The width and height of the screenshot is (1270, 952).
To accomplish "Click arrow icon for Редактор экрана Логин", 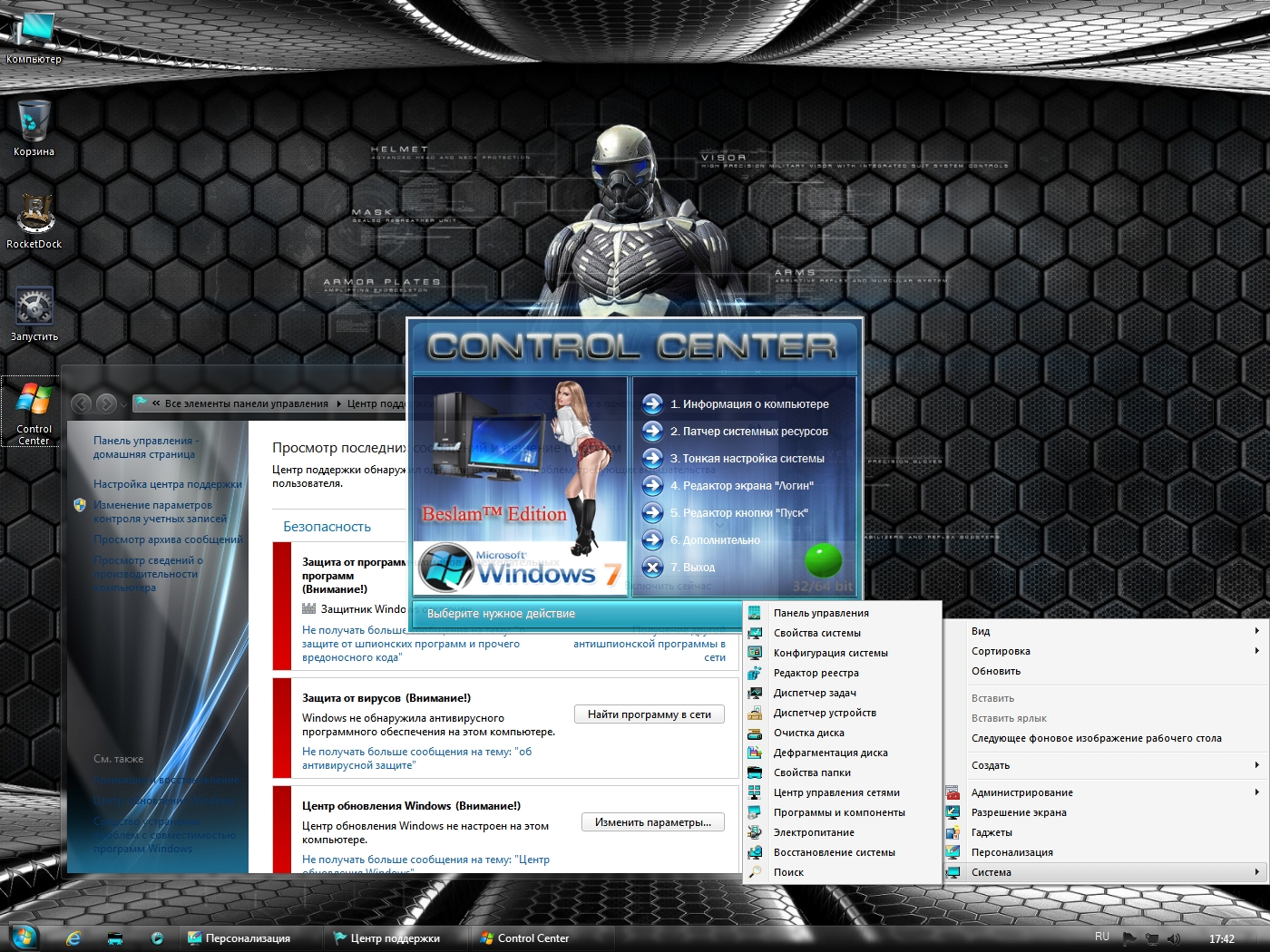I will 652,486.
